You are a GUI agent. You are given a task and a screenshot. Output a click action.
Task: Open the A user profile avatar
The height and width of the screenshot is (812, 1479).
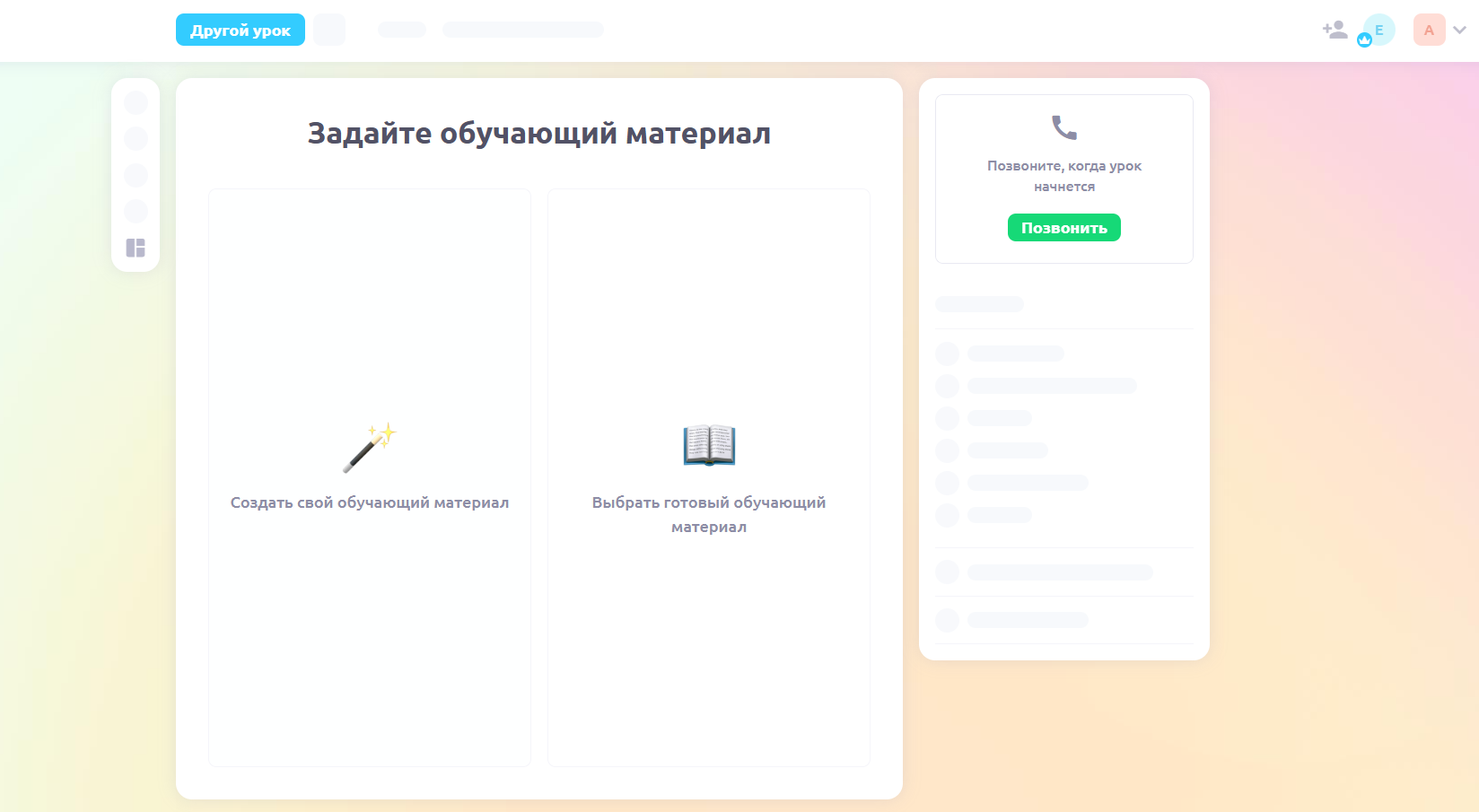point(1429,30)
